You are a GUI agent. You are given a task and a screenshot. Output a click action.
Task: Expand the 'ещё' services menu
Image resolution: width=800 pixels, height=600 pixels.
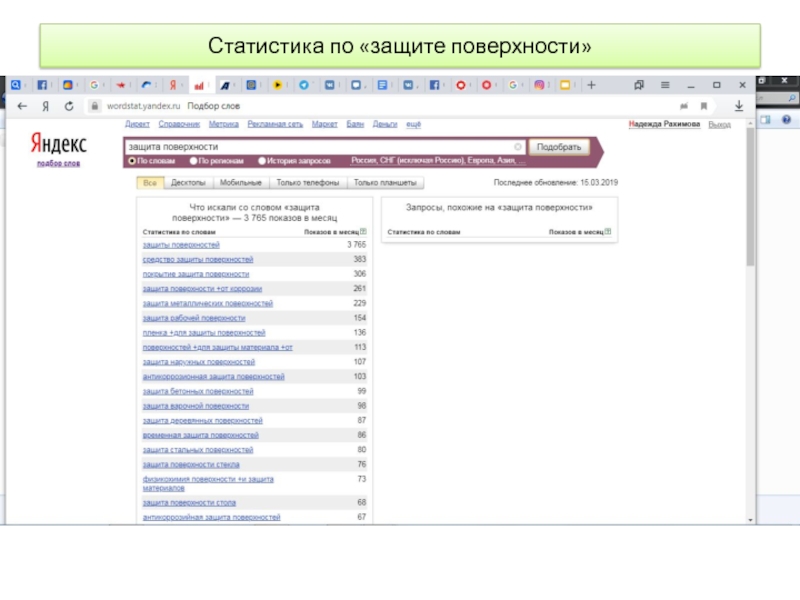click(x=413, y=125)
